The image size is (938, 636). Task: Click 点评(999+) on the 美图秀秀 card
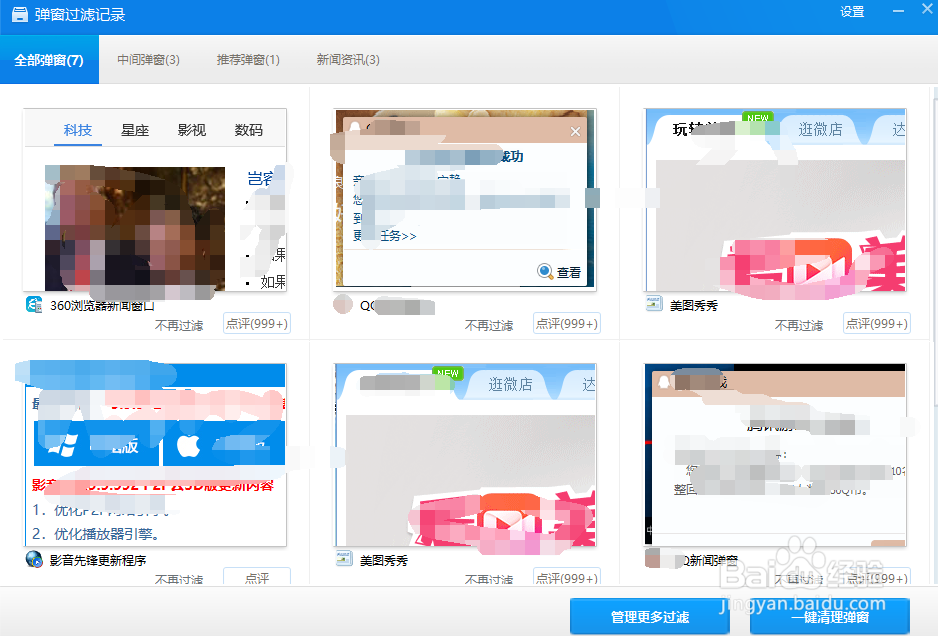coord(876,323)
